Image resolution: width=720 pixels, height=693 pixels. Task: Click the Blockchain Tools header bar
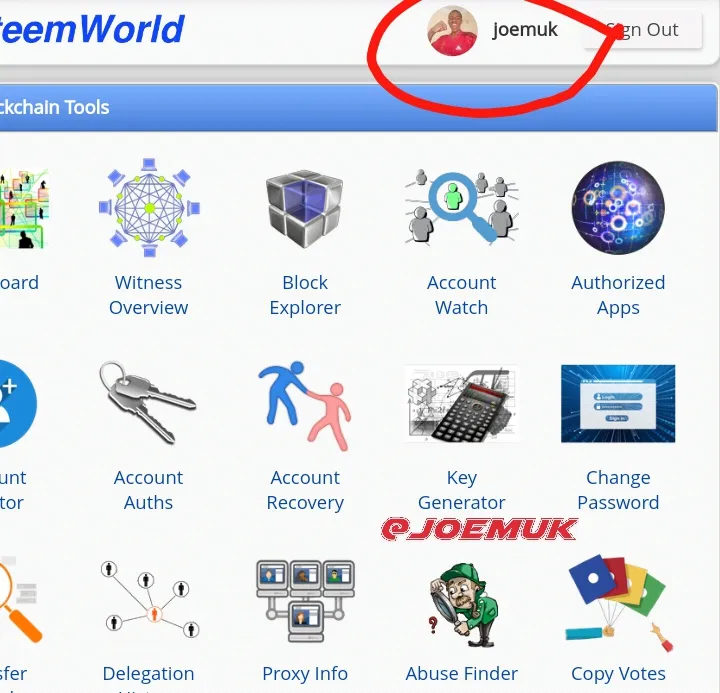(358, 107)
